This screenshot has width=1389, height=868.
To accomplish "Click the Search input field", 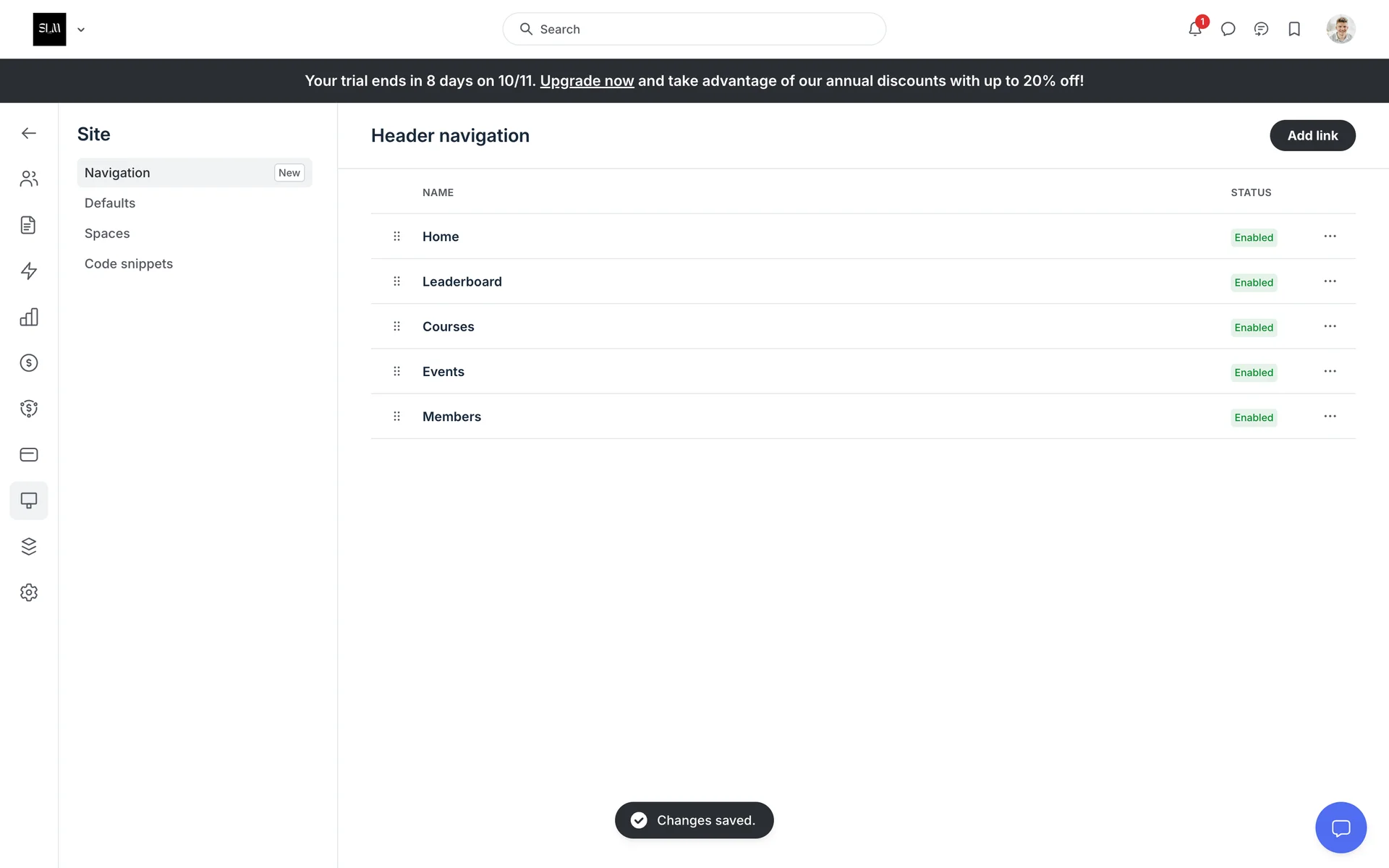I will 694,29.
